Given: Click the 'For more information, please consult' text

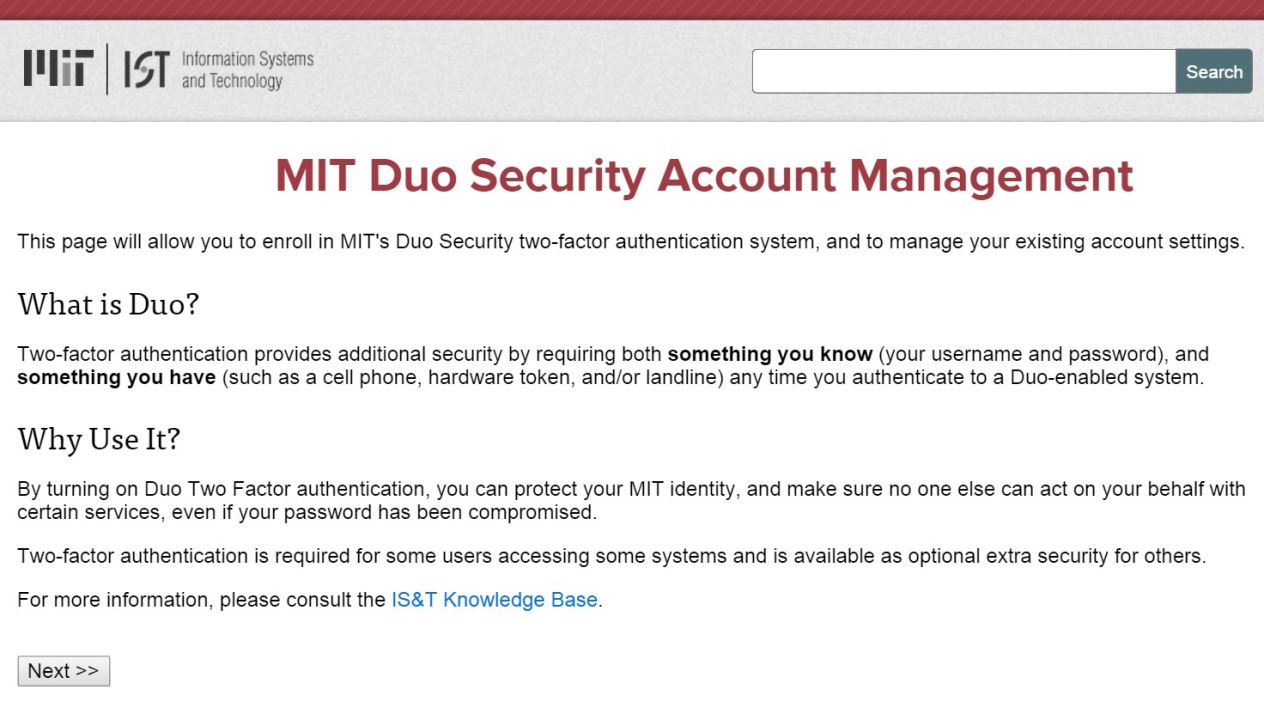Looking at the screenshot, I should click(200, 601).
